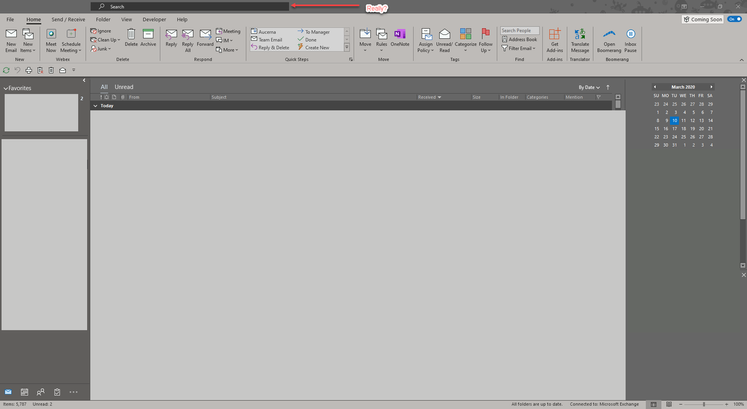Viewport: 747px width, 409px height.
Task: Open the View tab
Action: 126,20
